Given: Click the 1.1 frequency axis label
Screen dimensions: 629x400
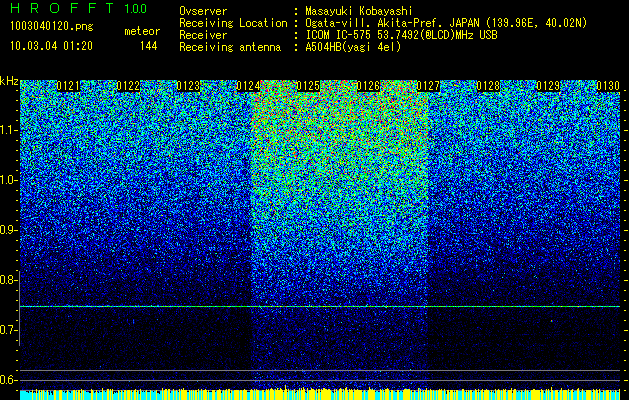Looking at the screenshot, I should click(x=8, y=130).
